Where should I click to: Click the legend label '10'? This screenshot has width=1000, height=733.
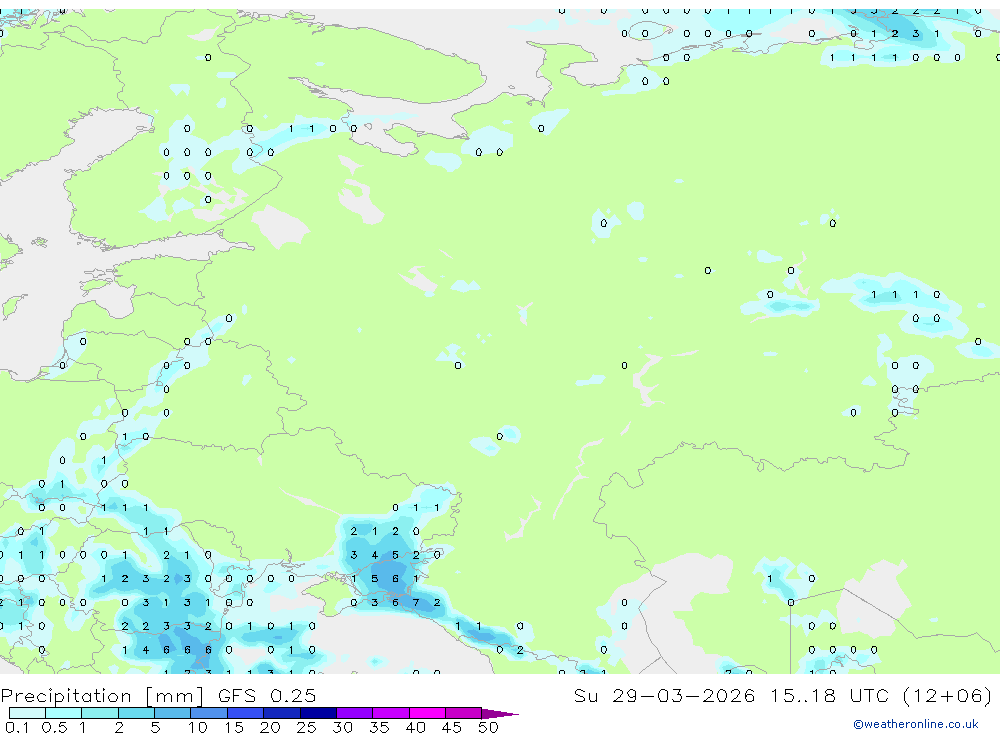click(198, 727)
